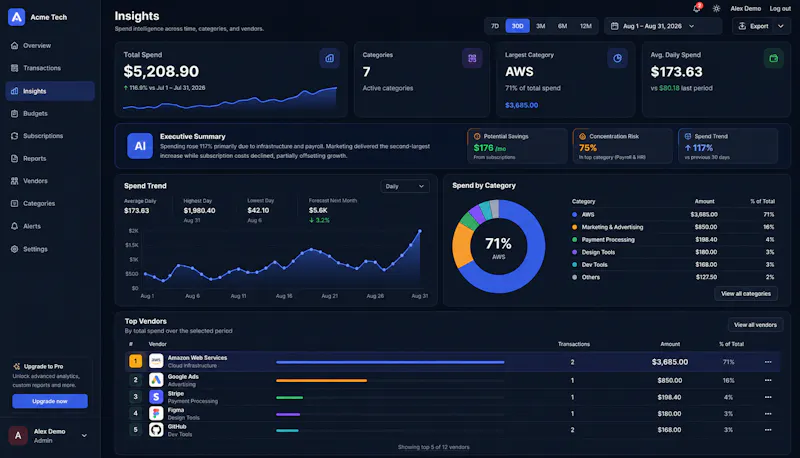Click the AI Executive Summary badge

click(x=140, y=146)
